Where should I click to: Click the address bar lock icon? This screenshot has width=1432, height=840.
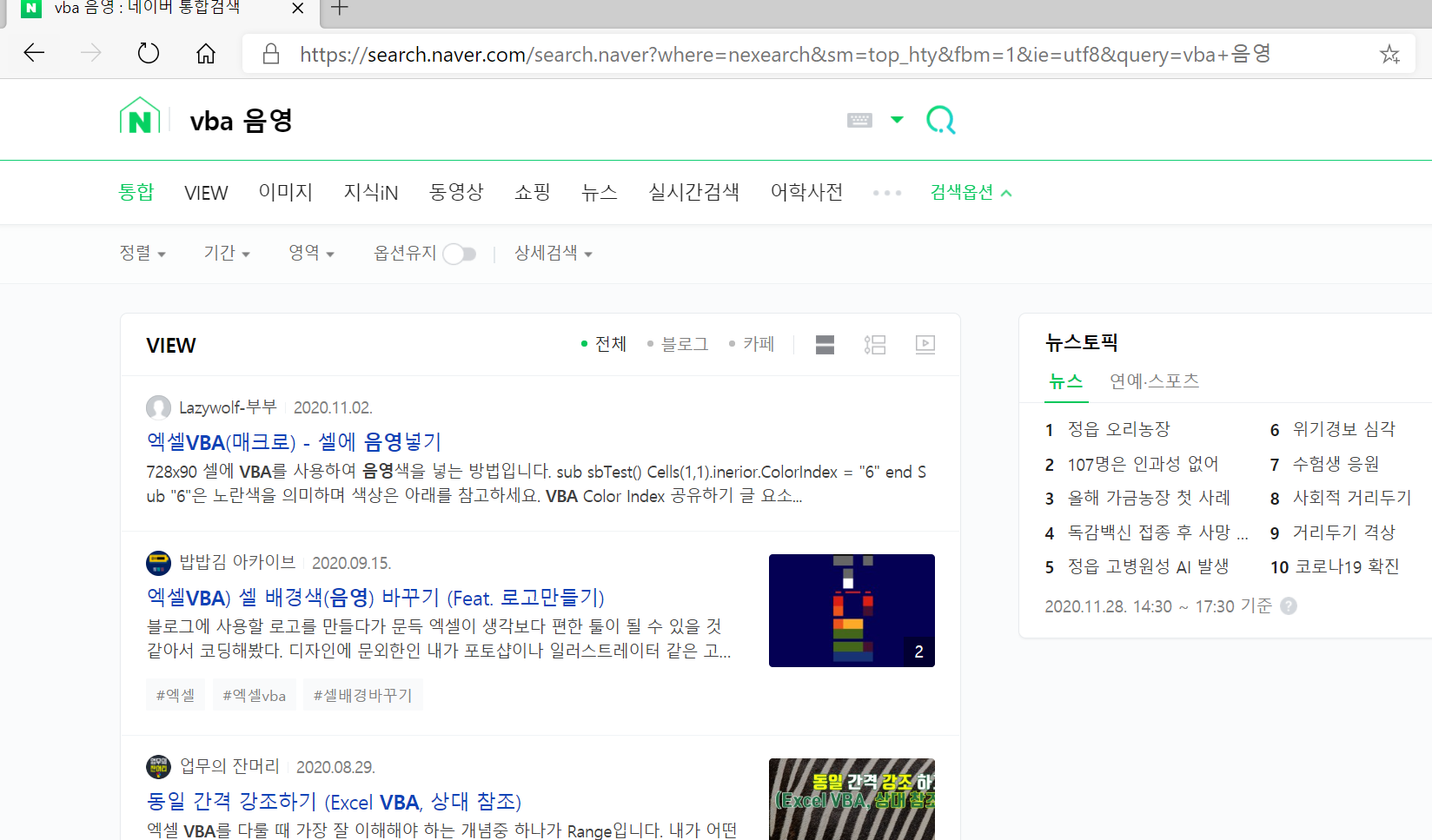pyautogui.click(x=271, y=54)
